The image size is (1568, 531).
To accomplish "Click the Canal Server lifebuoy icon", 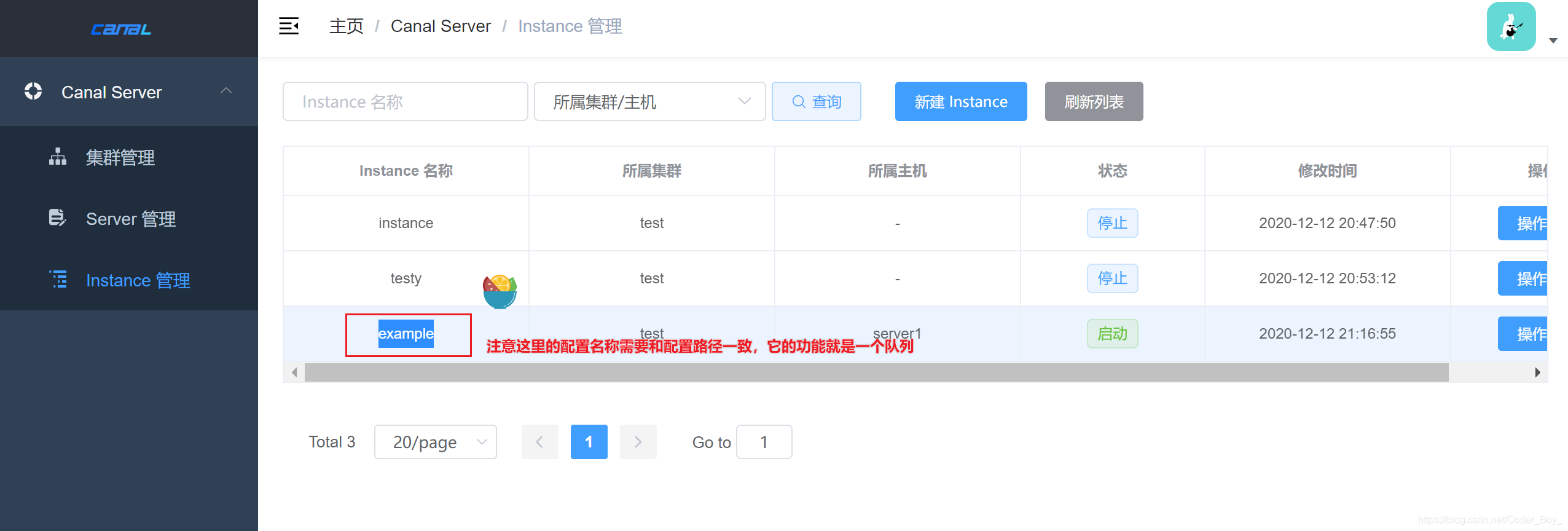I will point(33,92).
